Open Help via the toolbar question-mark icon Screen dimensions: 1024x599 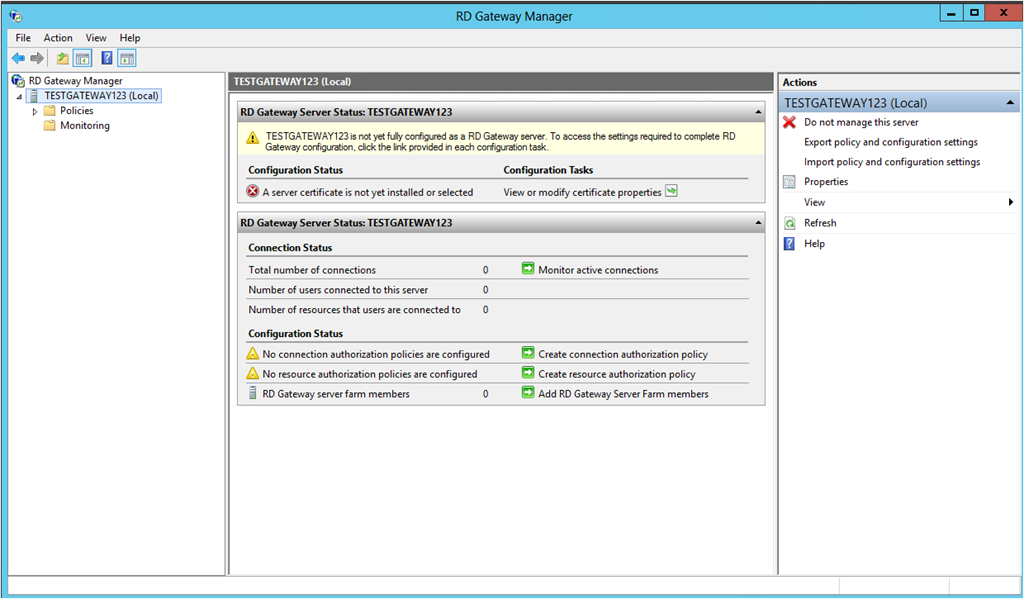click(x=106, y=58)
